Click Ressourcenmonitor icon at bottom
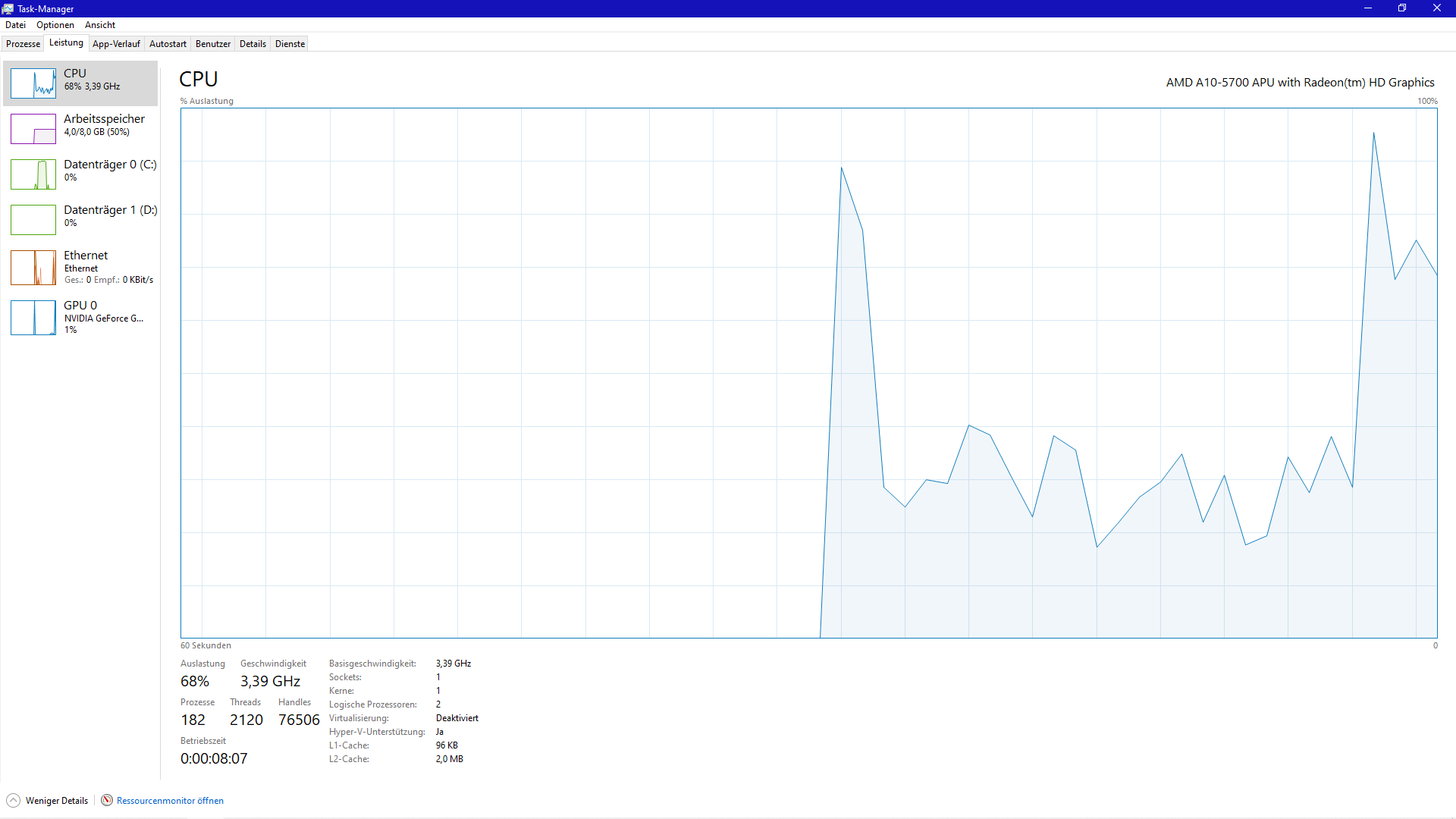 (107, 801)
